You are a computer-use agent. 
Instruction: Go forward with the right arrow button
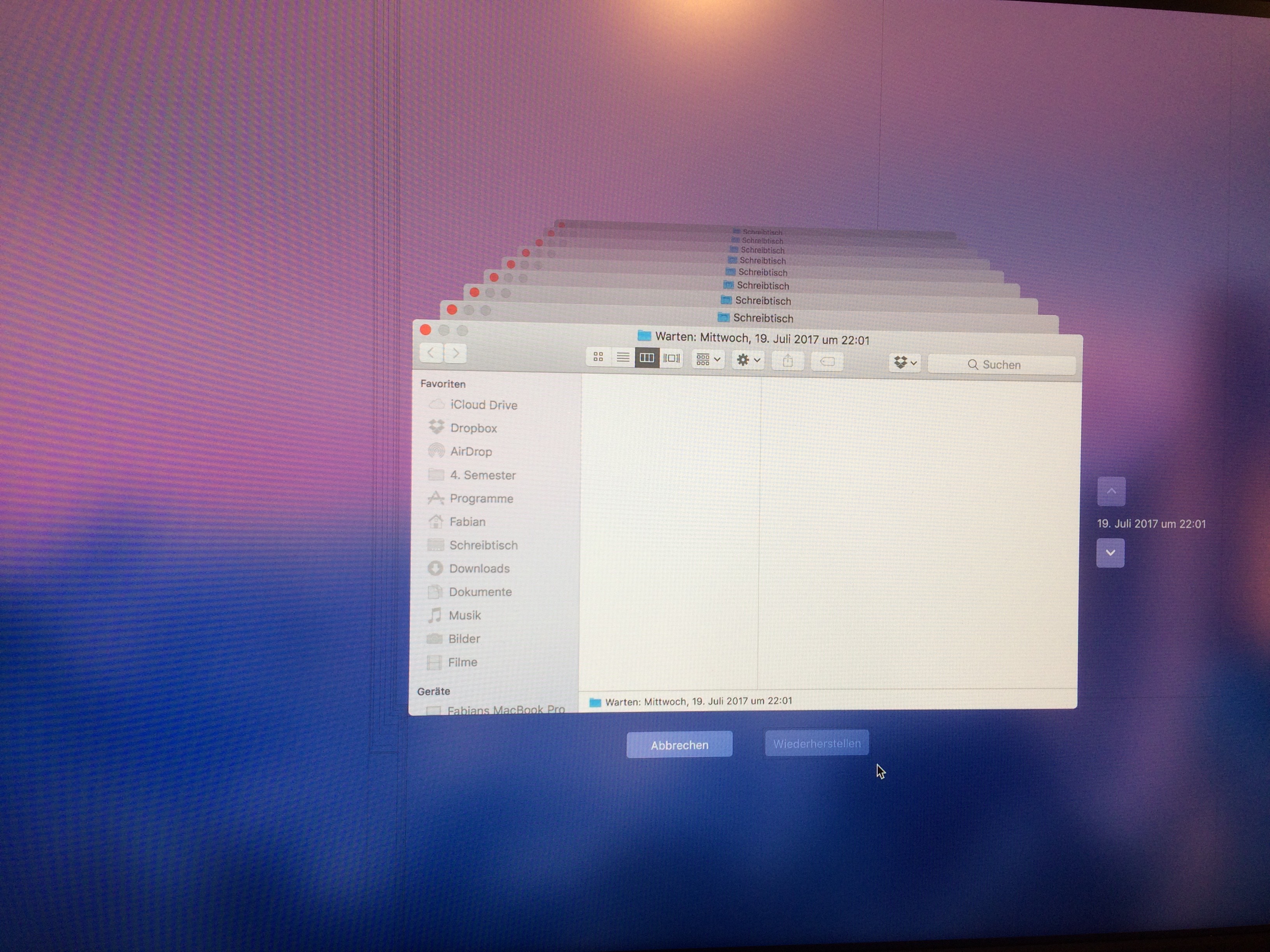coord(455,353)
